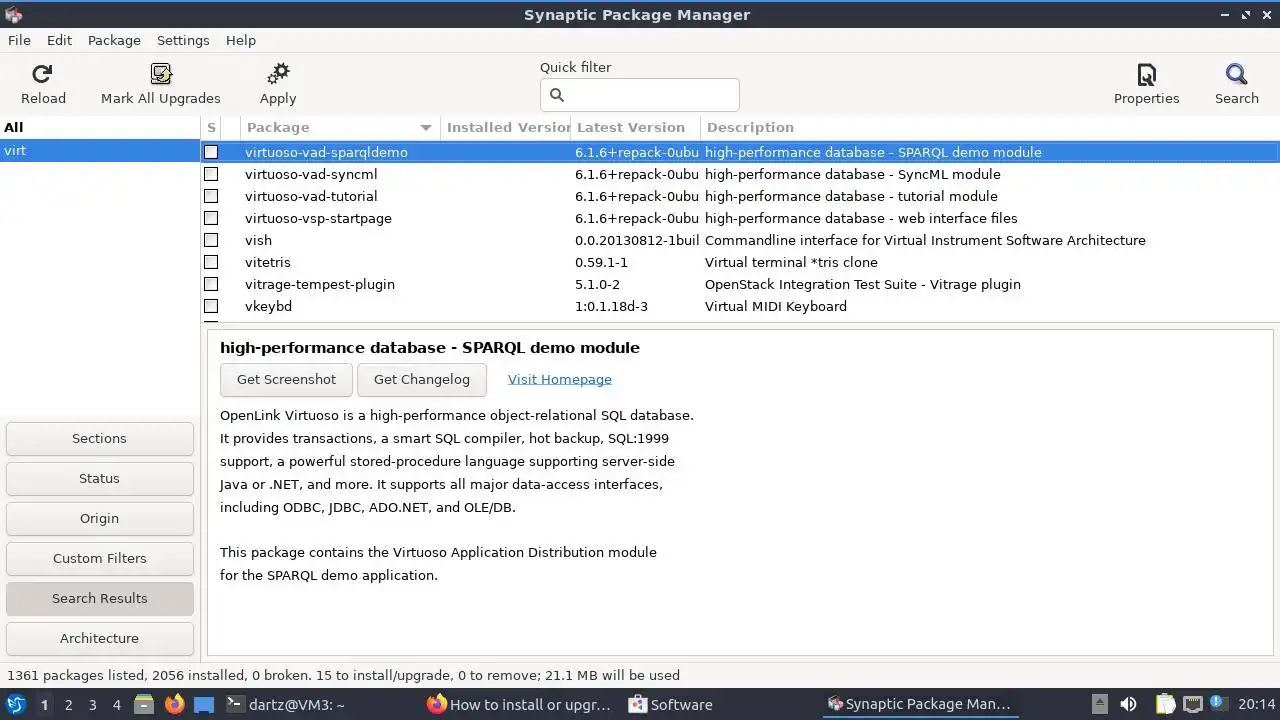Image resolution: width=1280 pixels, height=720 pixels.
Task: Switch to the Software taskbar window
Action: 671,704
